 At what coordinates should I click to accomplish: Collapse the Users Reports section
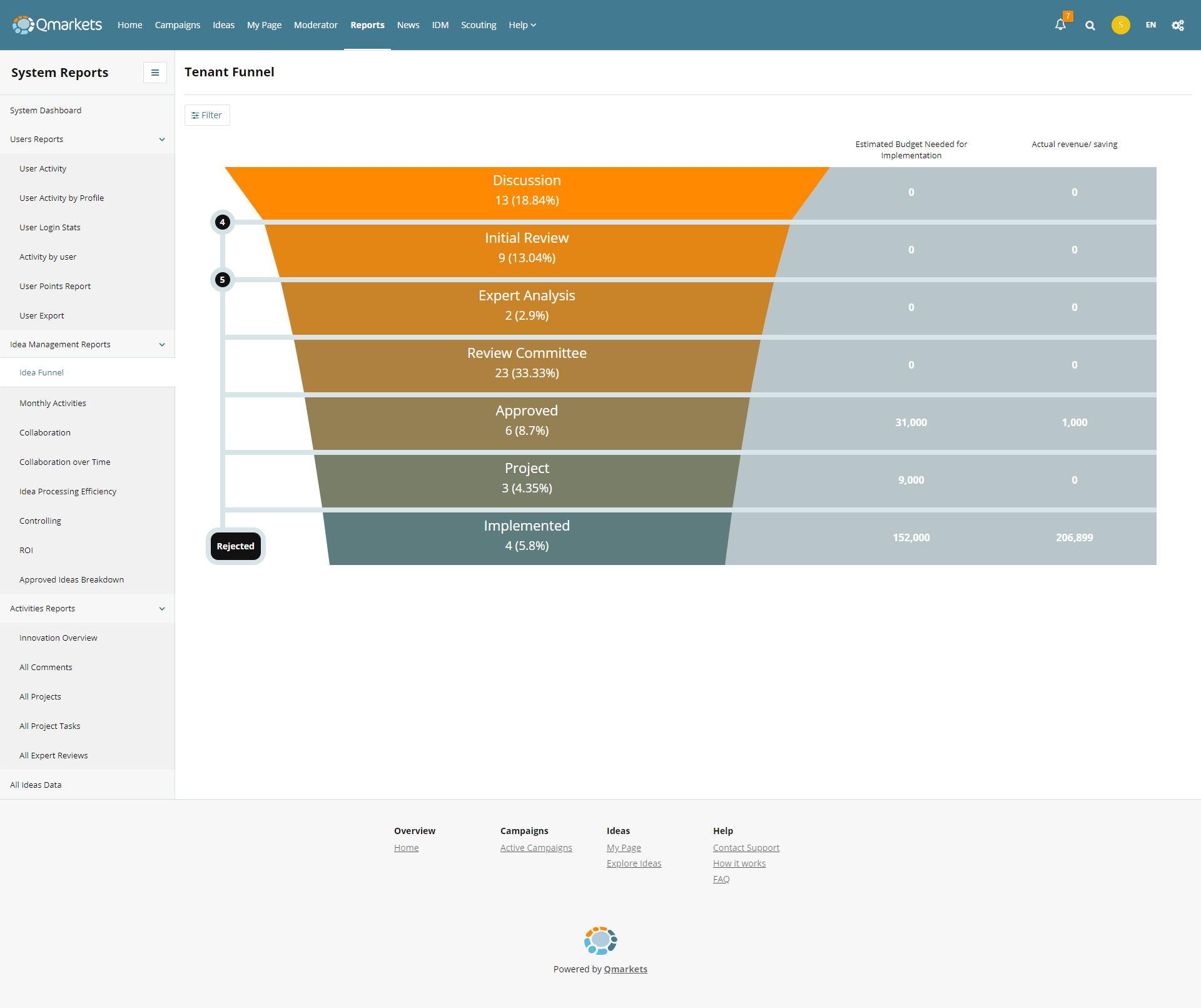(x=162, y=140)
